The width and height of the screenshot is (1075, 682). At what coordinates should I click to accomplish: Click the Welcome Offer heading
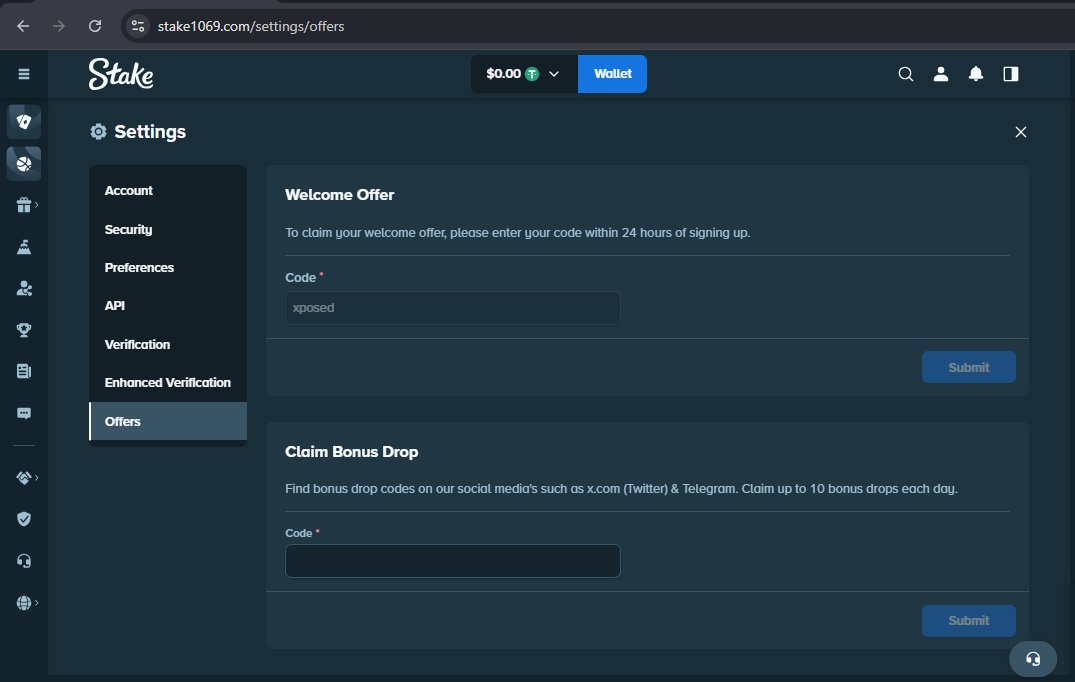[x=339, y=195]
